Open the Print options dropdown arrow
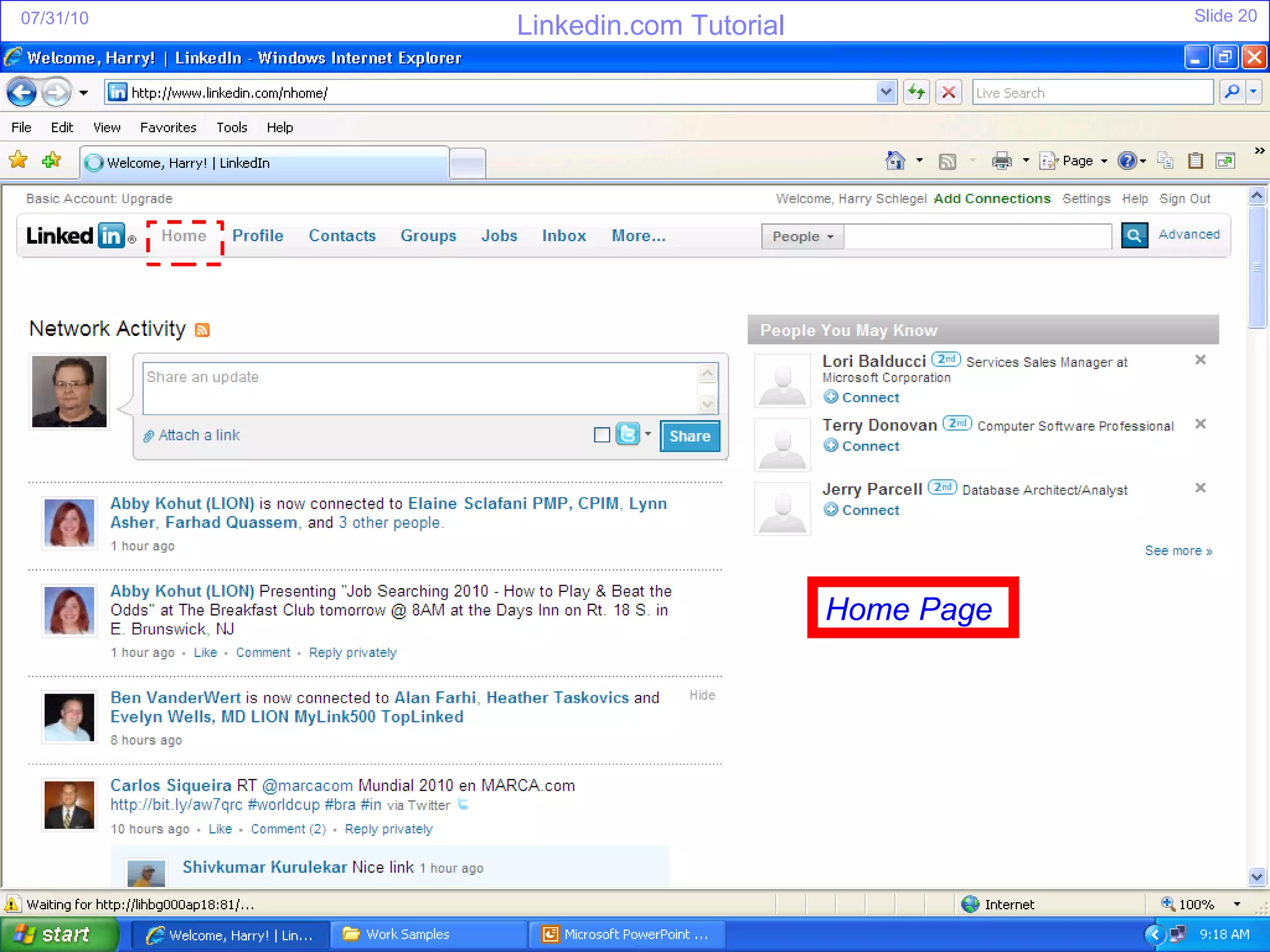This screenshot has height=952, width=1270. coord(1026,161)
